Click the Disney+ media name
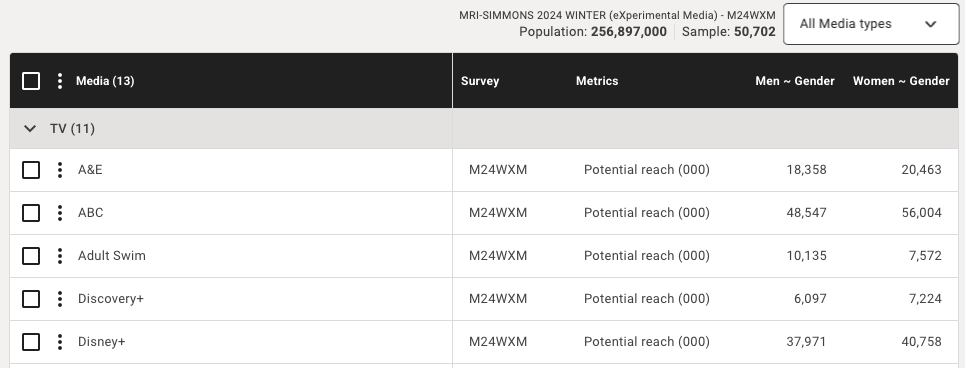This screenshot has width=965, height=368. pyautogui.click(x=102, y=342)
